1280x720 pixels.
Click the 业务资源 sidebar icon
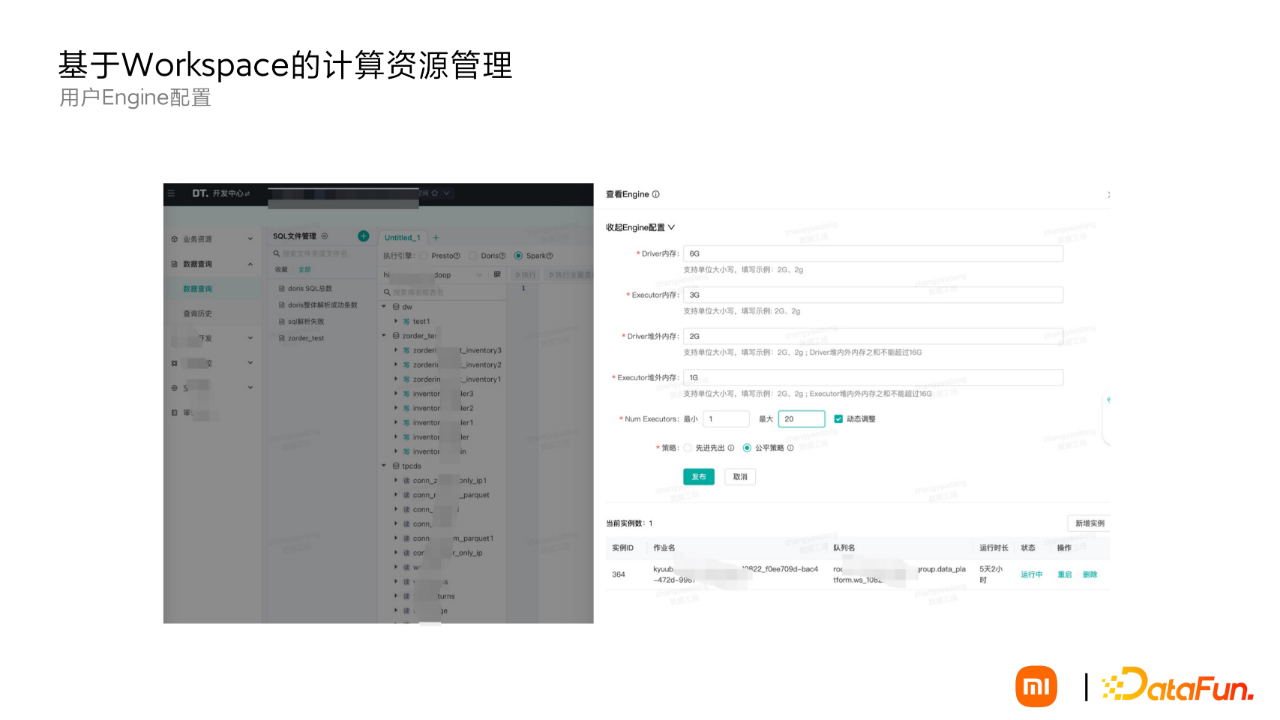coord(174,239)
